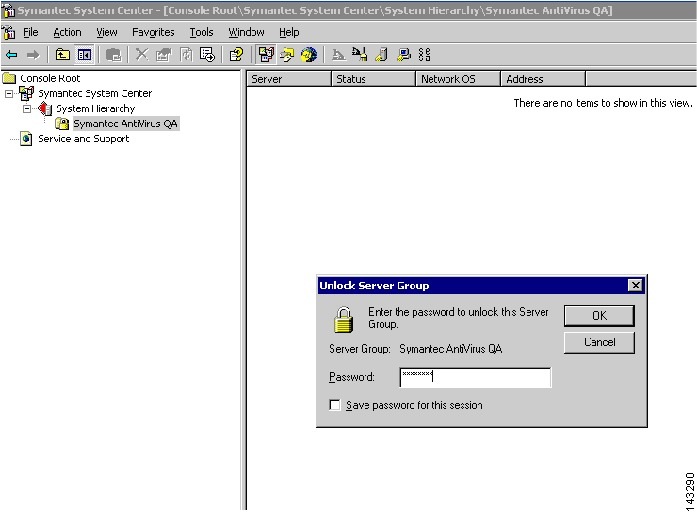Open the File menu
The width and height of the screenshot is (697, 513).
tap(31, 32)
